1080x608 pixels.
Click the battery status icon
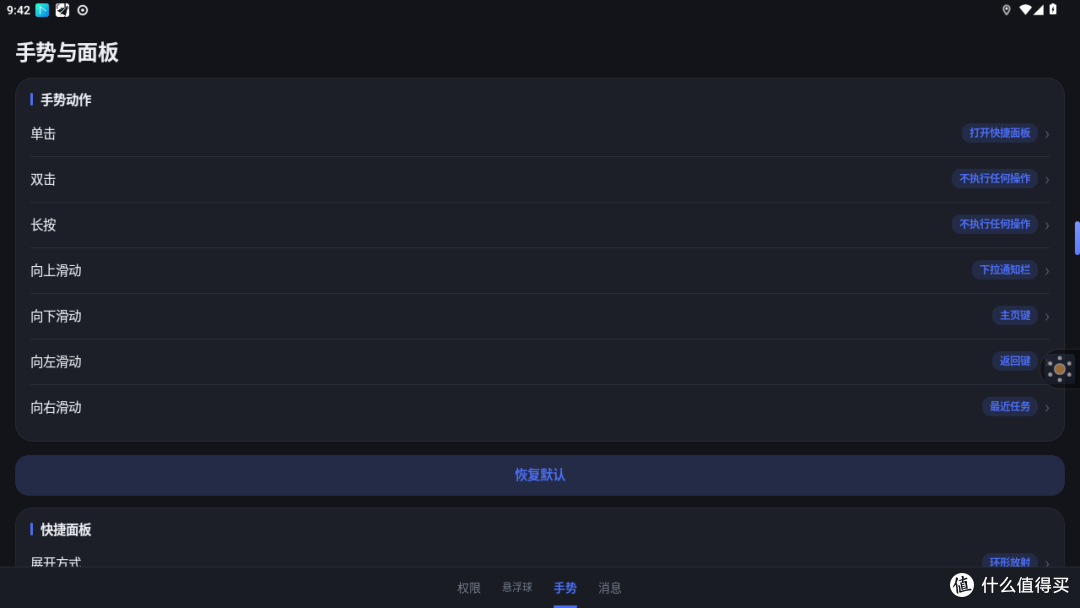pos(1053,10)
